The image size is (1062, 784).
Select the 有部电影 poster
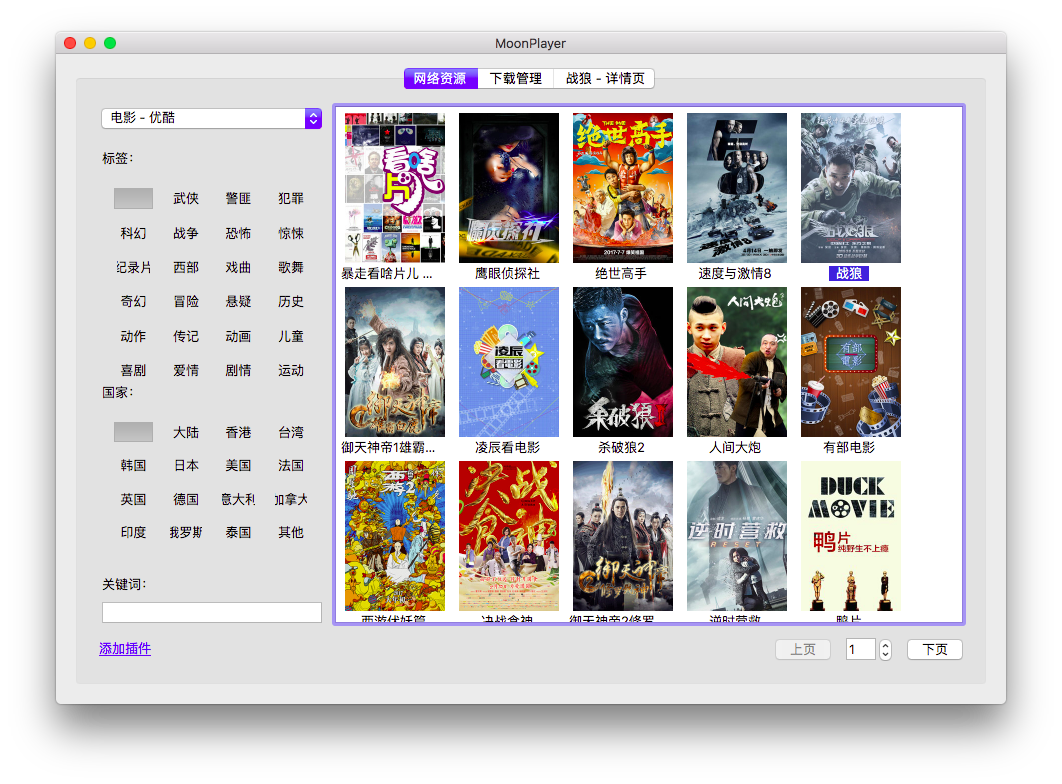pyautogui.click(x=851, y=362)
